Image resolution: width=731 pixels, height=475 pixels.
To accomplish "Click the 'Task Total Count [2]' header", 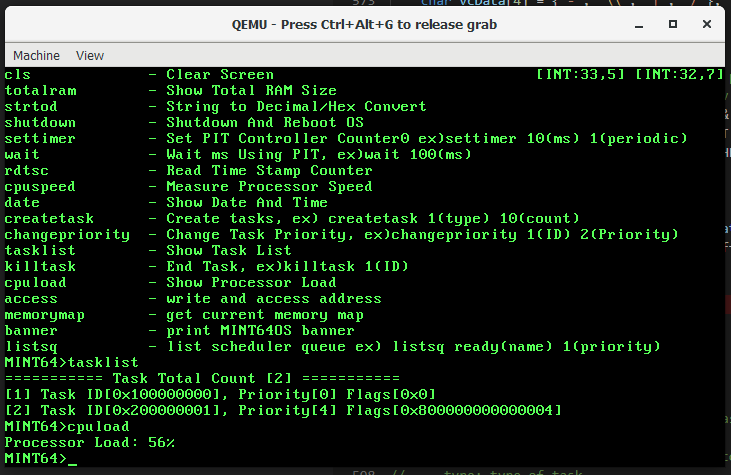I will click(201, 379).
